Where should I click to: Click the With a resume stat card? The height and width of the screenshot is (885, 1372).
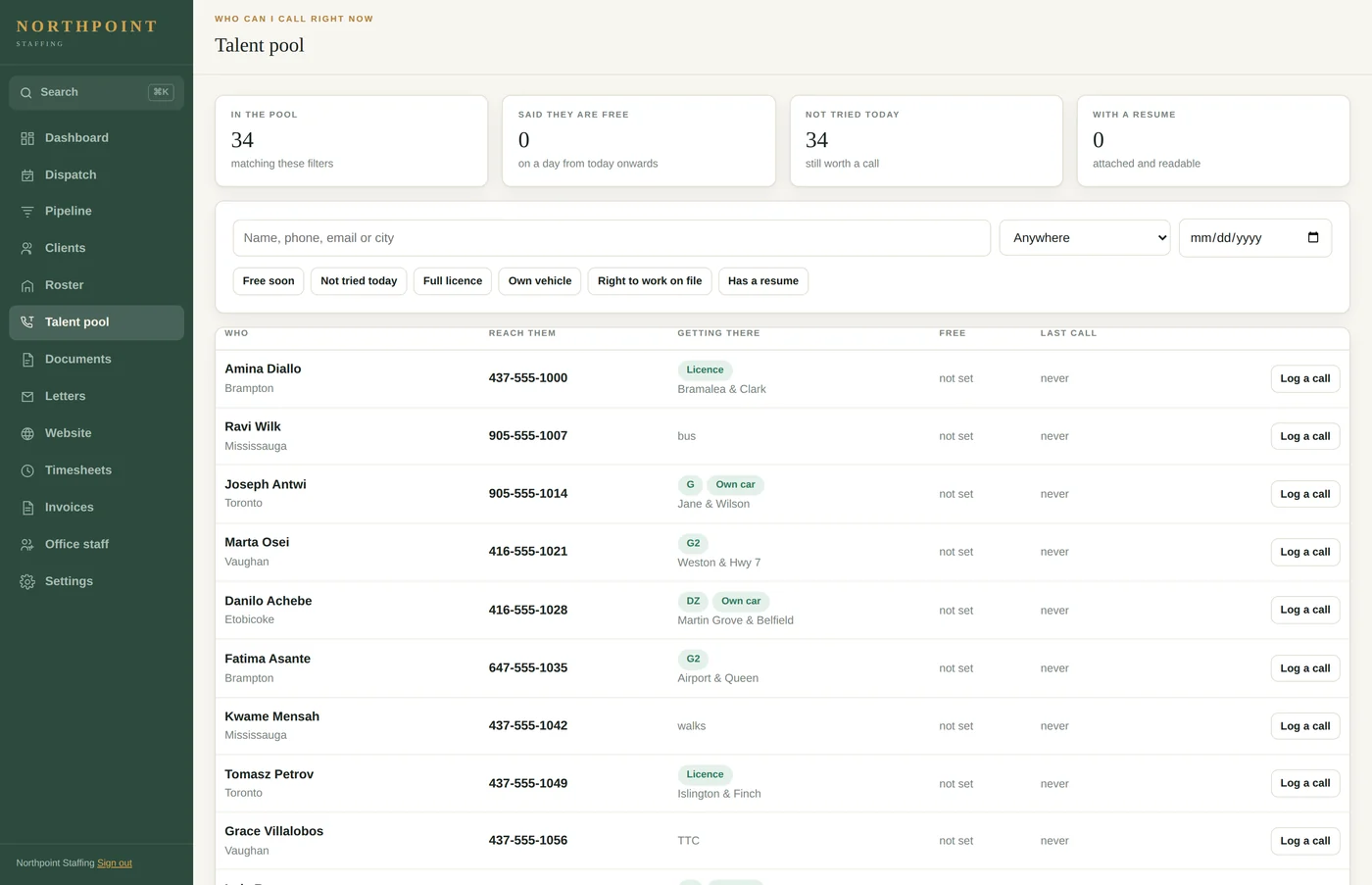1213,141
